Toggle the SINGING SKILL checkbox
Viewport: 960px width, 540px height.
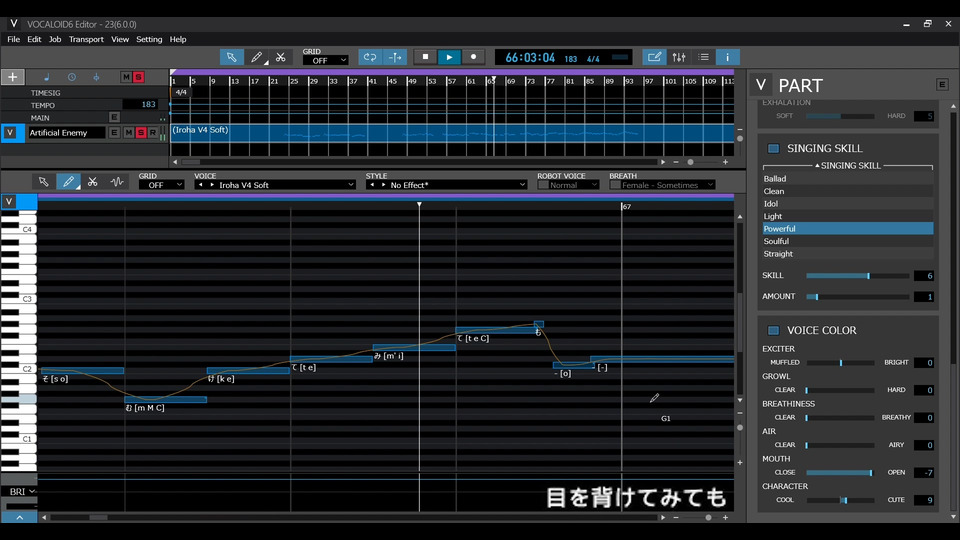tap(773, 149)
